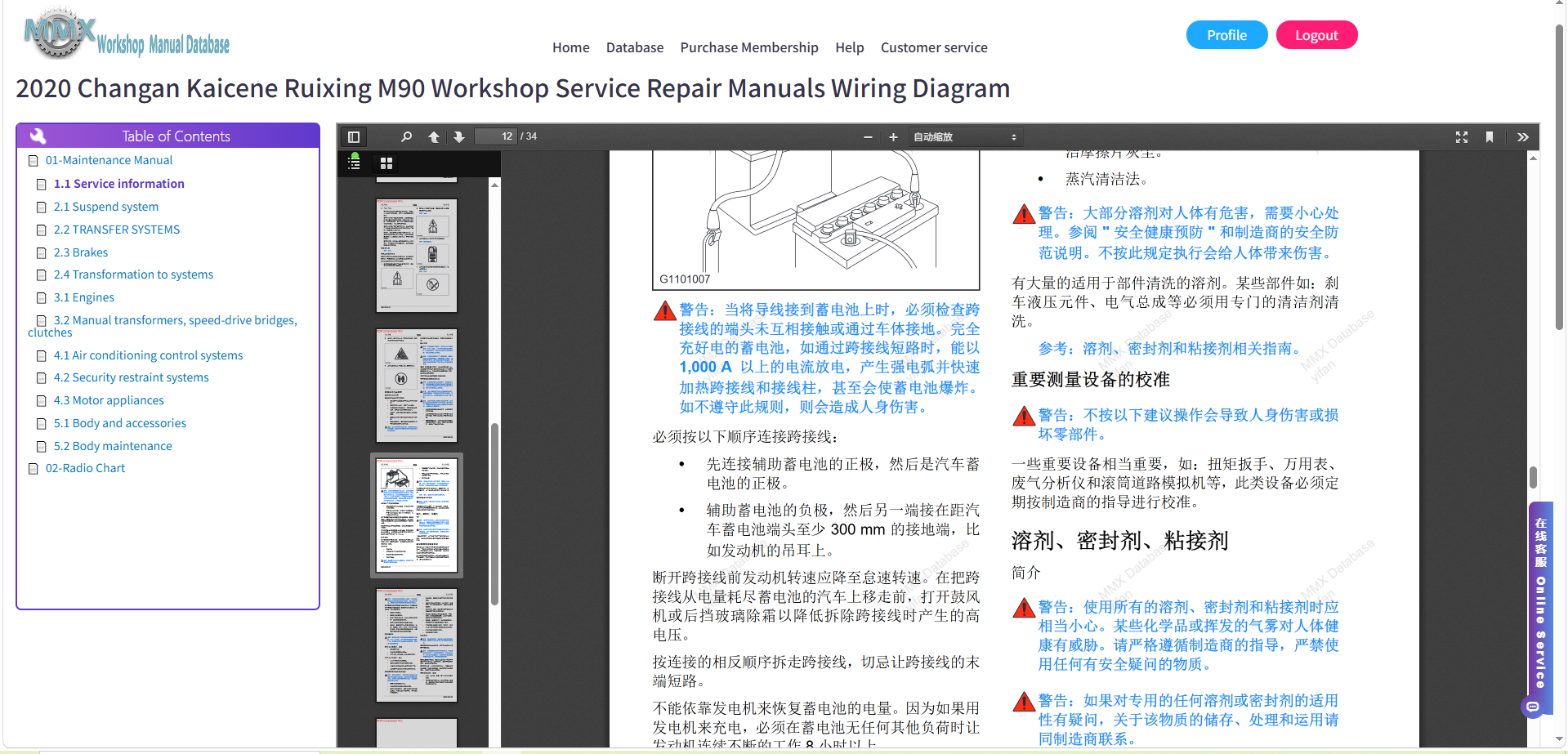
Task: Click the chat bubble icon on Online Service tab
Action: pyautogui.click(x=1533, y=707)
